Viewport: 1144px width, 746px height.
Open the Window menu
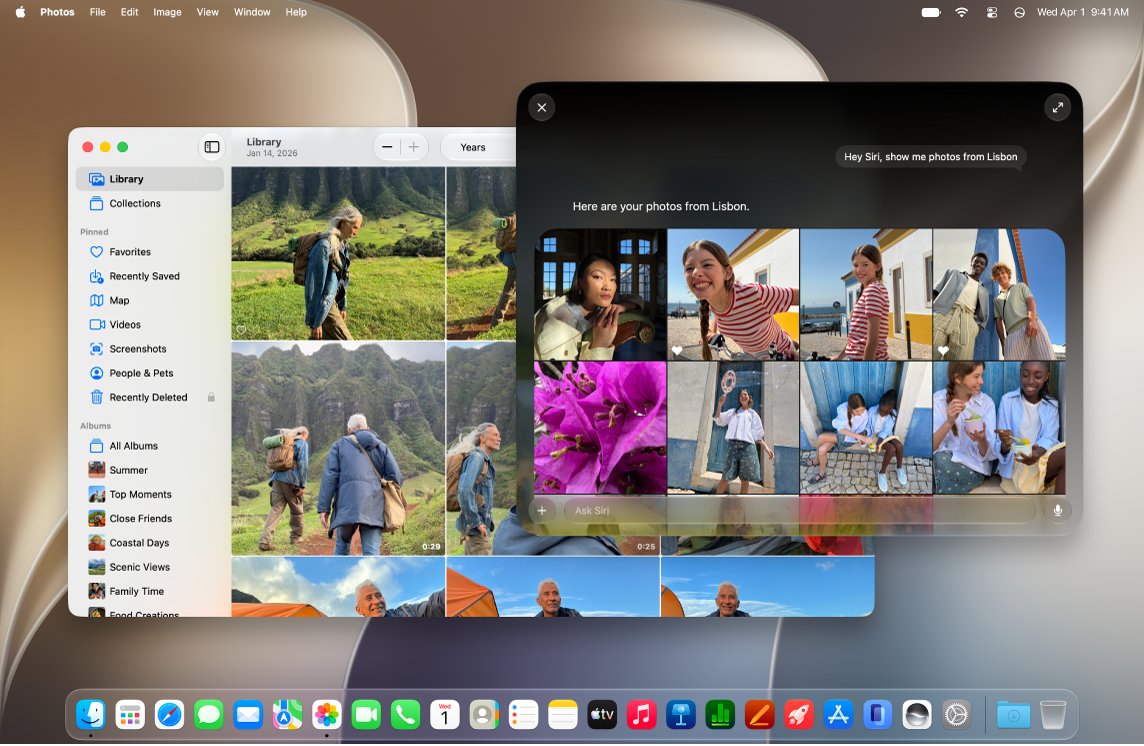pyautogui.click(x=252, y=12)
